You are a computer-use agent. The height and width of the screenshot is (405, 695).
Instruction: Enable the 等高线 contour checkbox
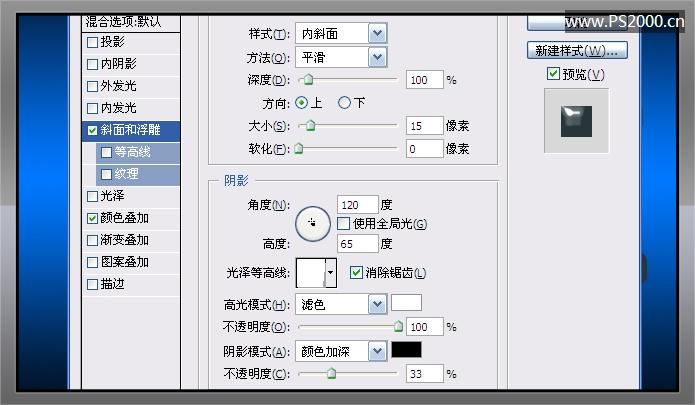pos(106,152)
